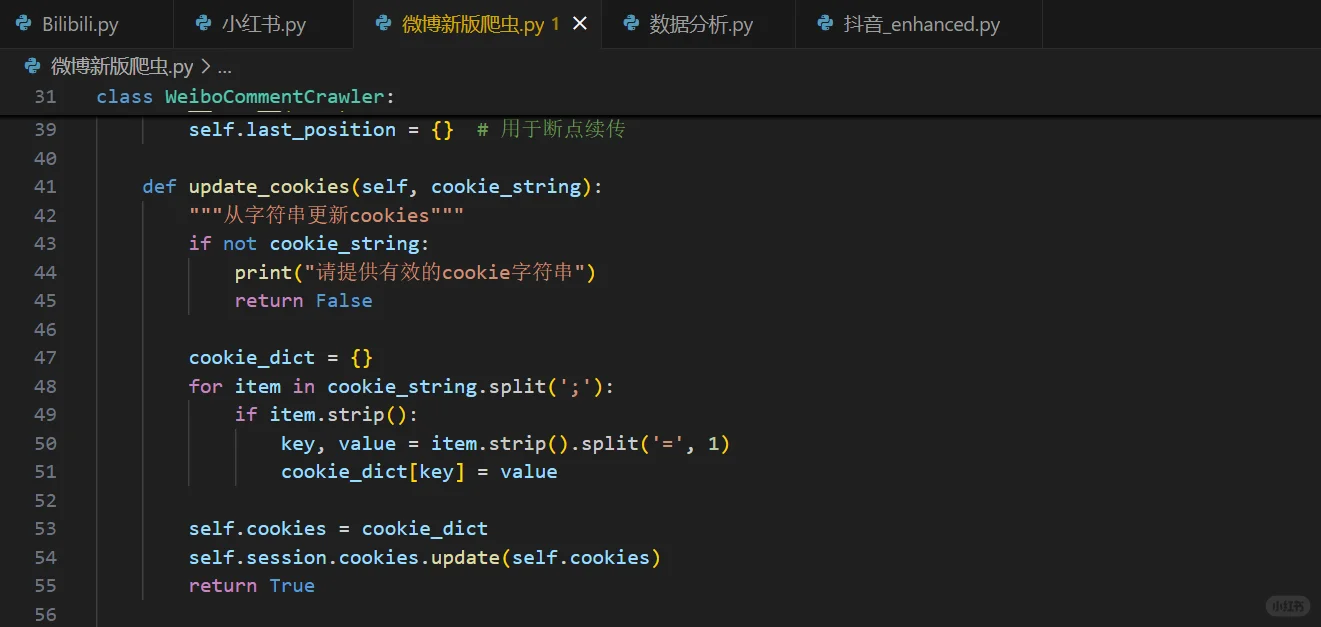Image resolution: width=1321 pixels, height=627 pixels.
Task: Click the 'return False' statement
Action: tap(303, 300)
